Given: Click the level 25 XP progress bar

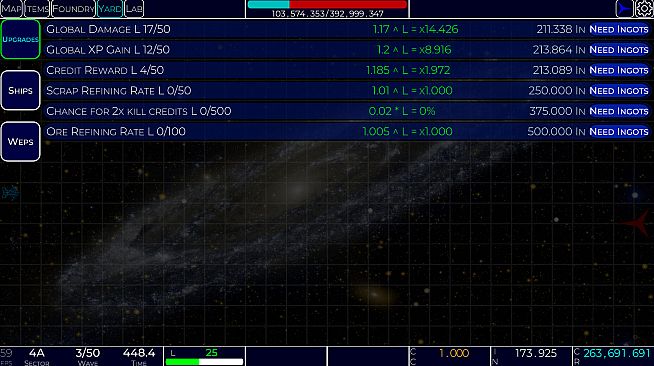Looking at the screenshot, I should (x=204, y=361).
